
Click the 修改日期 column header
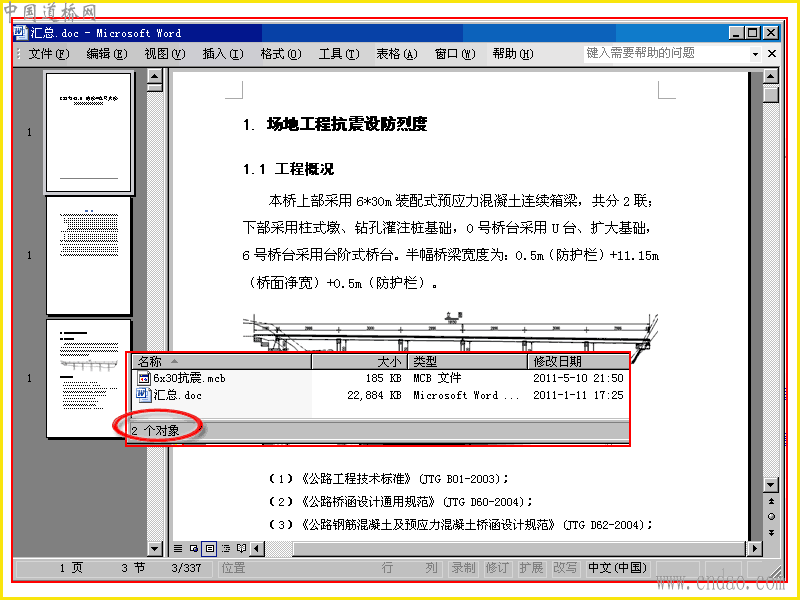coord(579,362)
